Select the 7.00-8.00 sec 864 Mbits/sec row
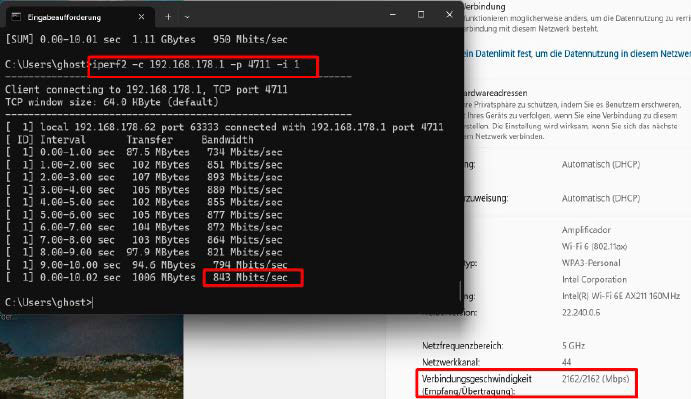 coord(144,240)
